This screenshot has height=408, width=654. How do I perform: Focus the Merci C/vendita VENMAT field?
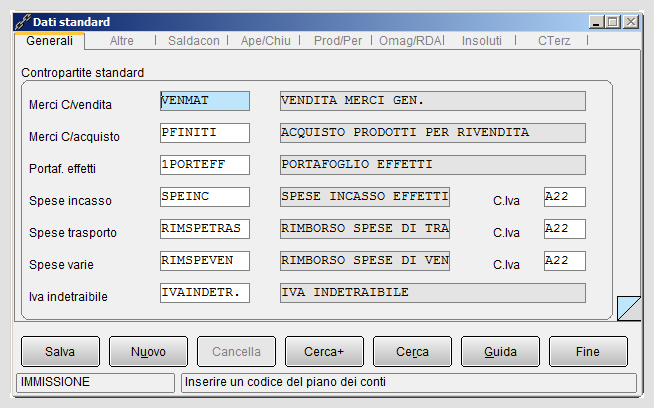coord(205,101)
